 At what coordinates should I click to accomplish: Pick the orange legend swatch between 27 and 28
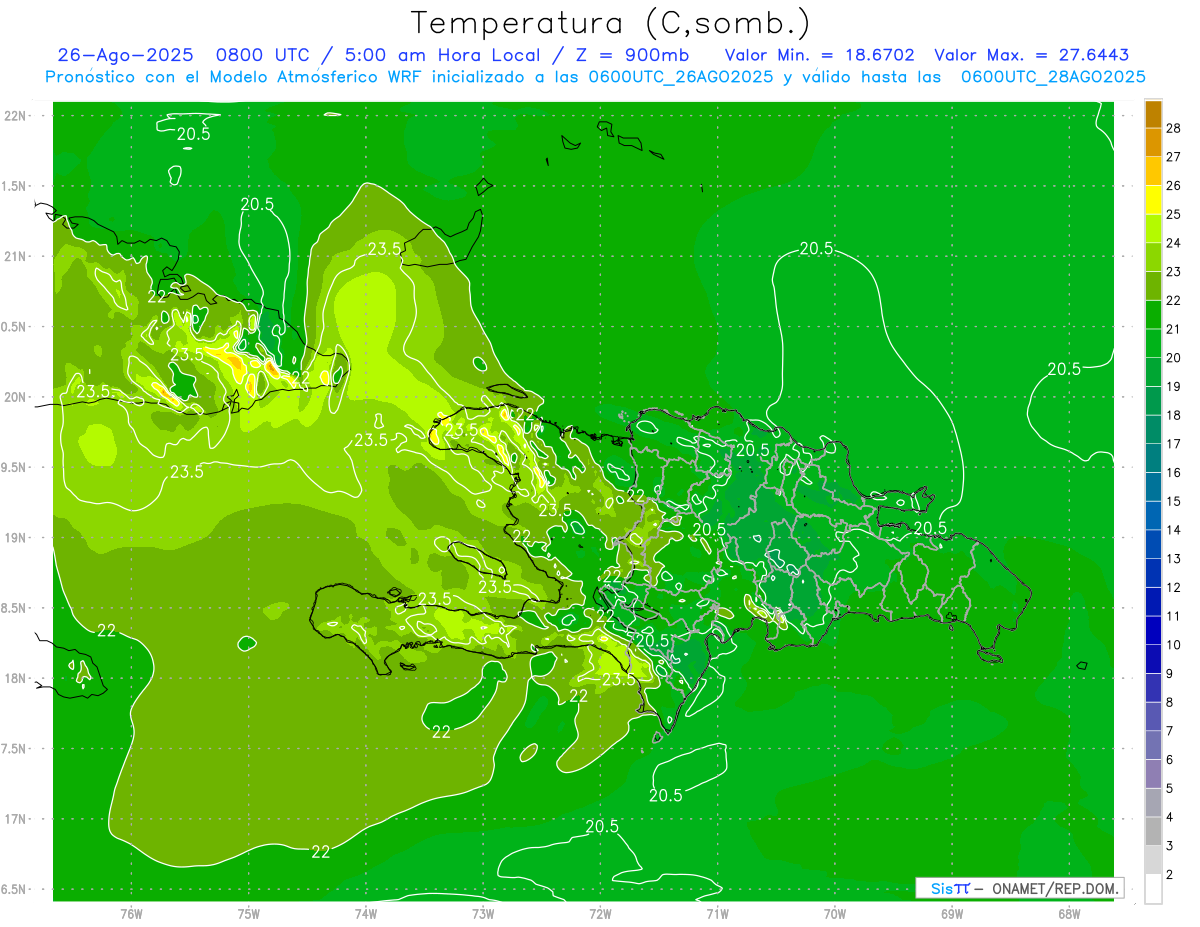click(1153, 143)
